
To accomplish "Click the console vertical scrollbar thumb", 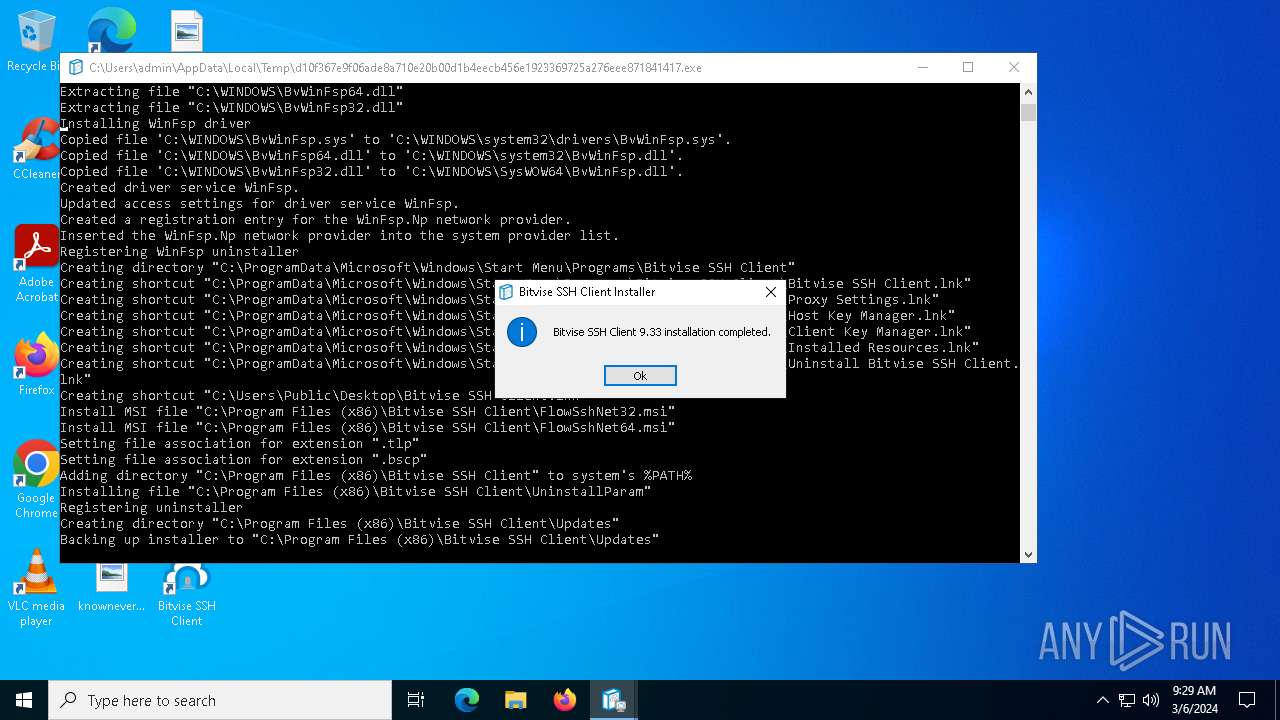I will click(1028, 111).
